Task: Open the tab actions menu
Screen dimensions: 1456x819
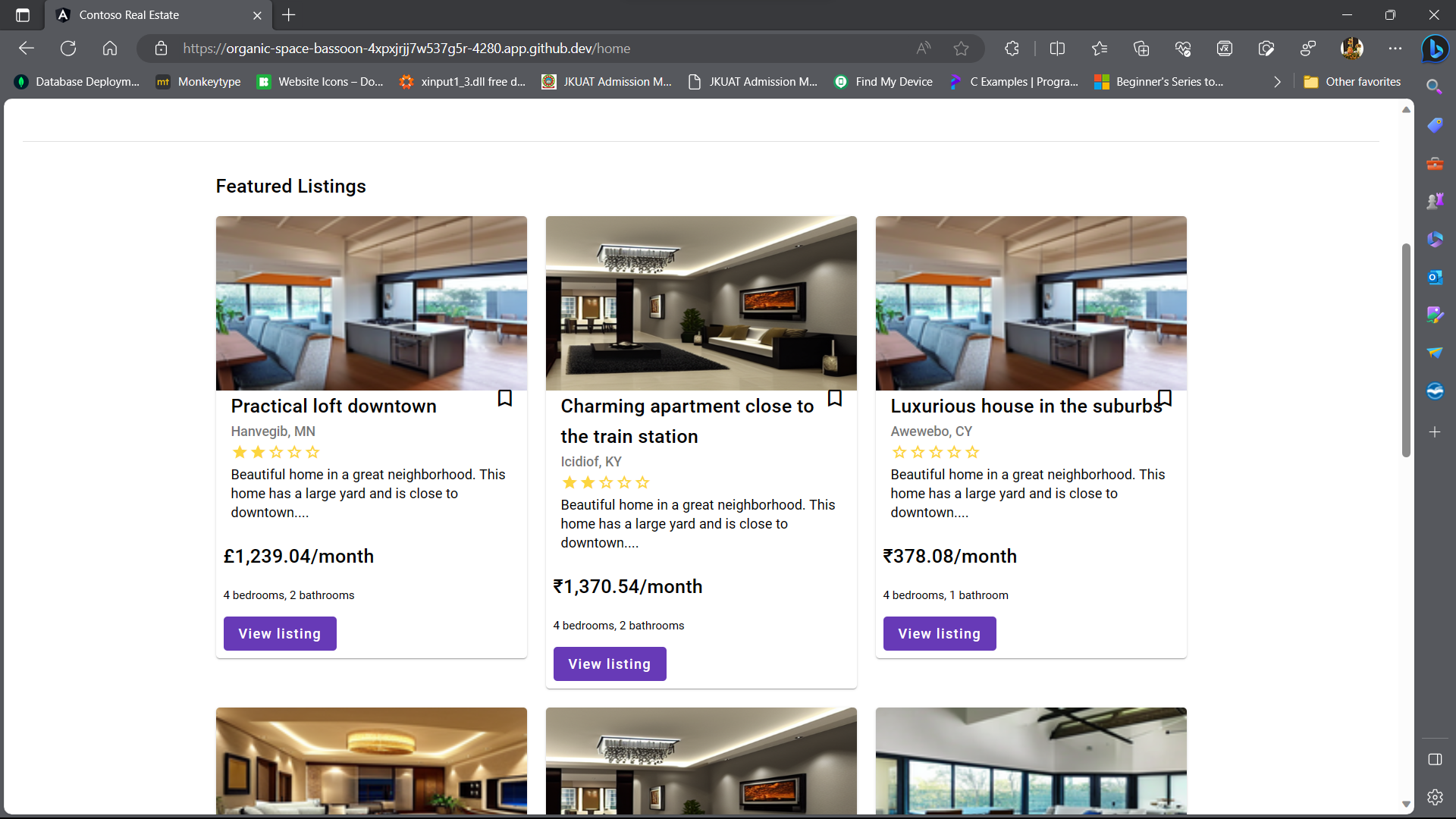Action: point(21,14)
